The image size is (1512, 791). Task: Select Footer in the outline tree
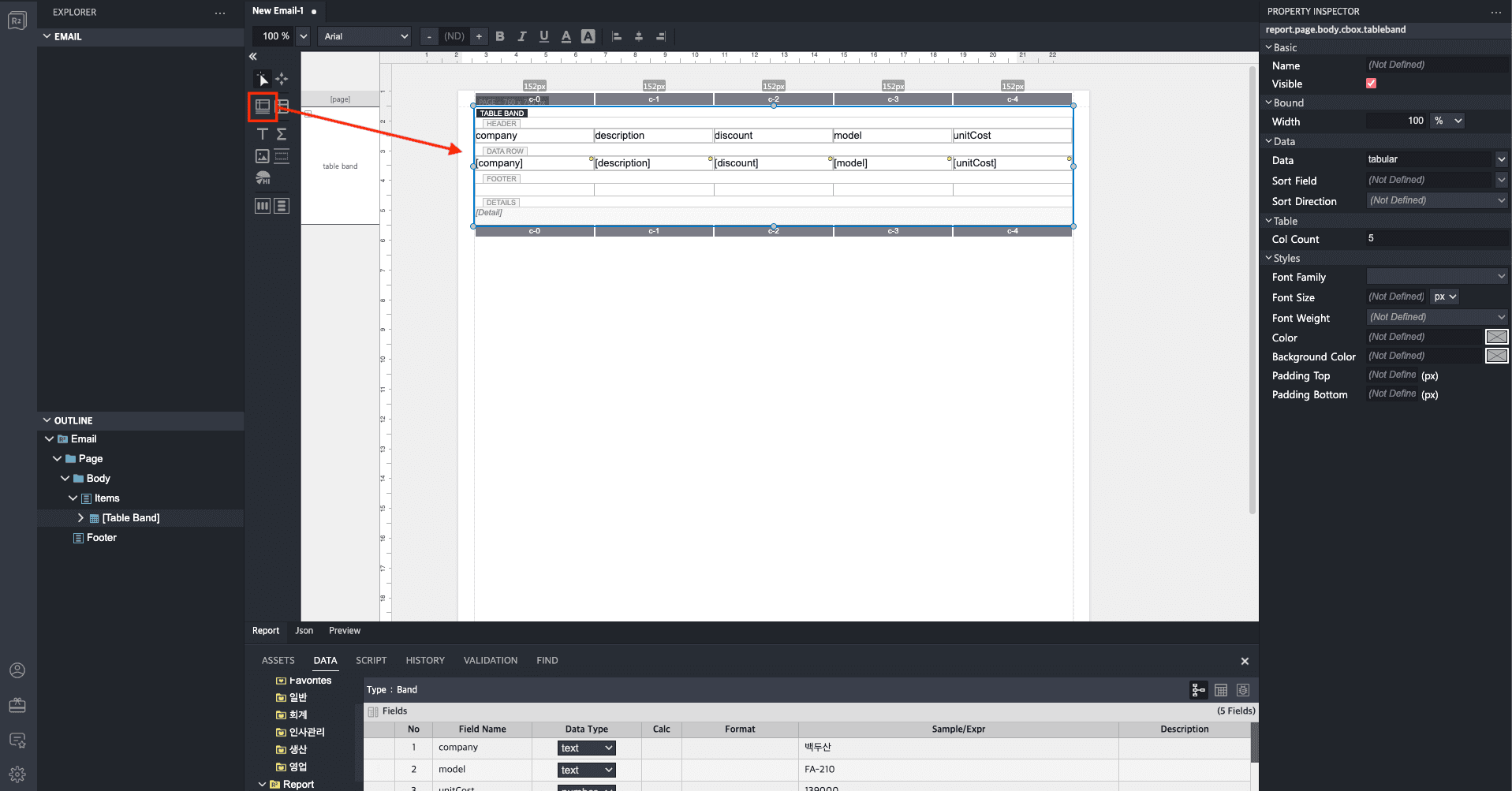(101, 537)
